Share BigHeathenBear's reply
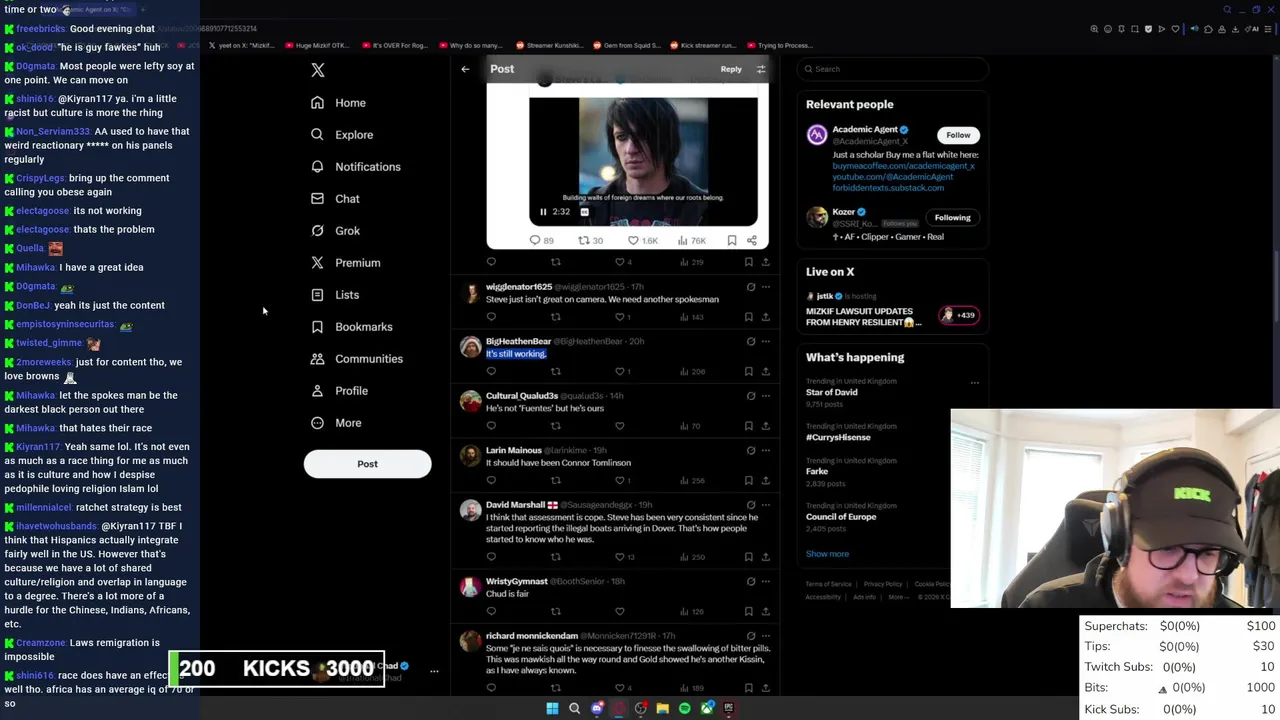 (766, 371)
